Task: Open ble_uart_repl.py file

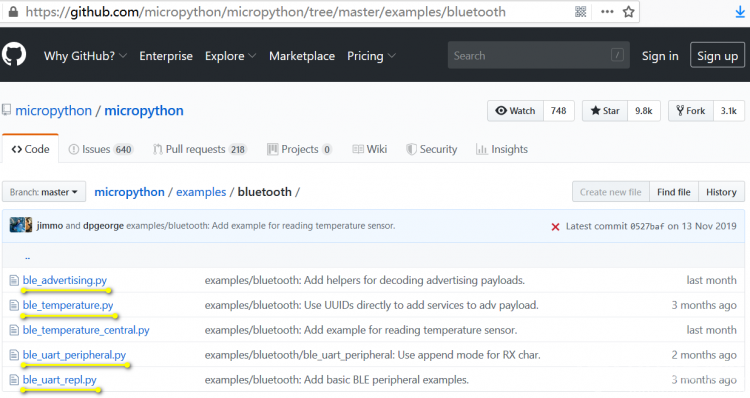Action: click(59, 380)
